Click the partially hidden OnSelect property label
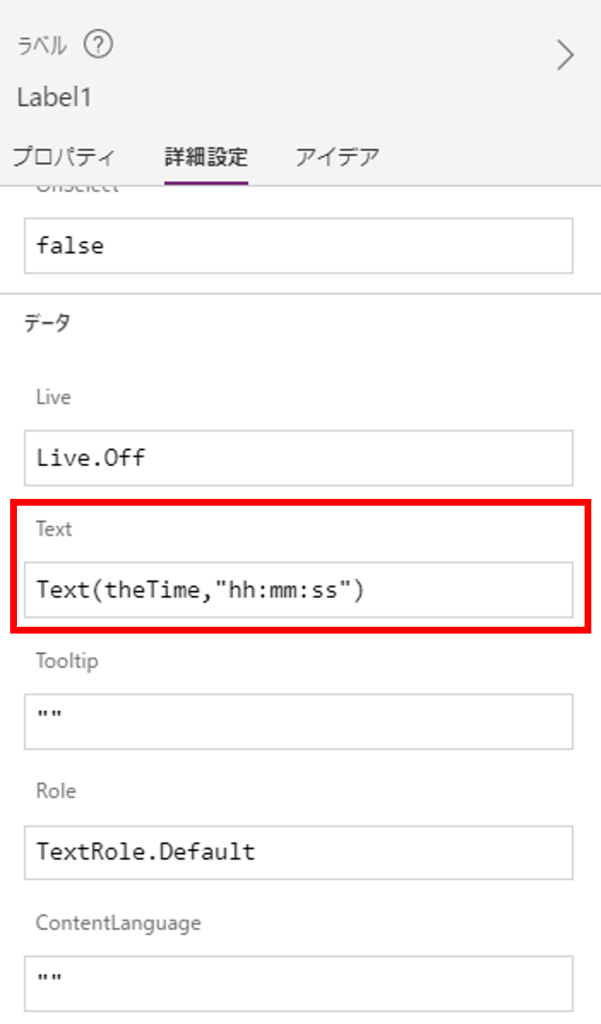The image size is (601, 1024). coord(76,190)
